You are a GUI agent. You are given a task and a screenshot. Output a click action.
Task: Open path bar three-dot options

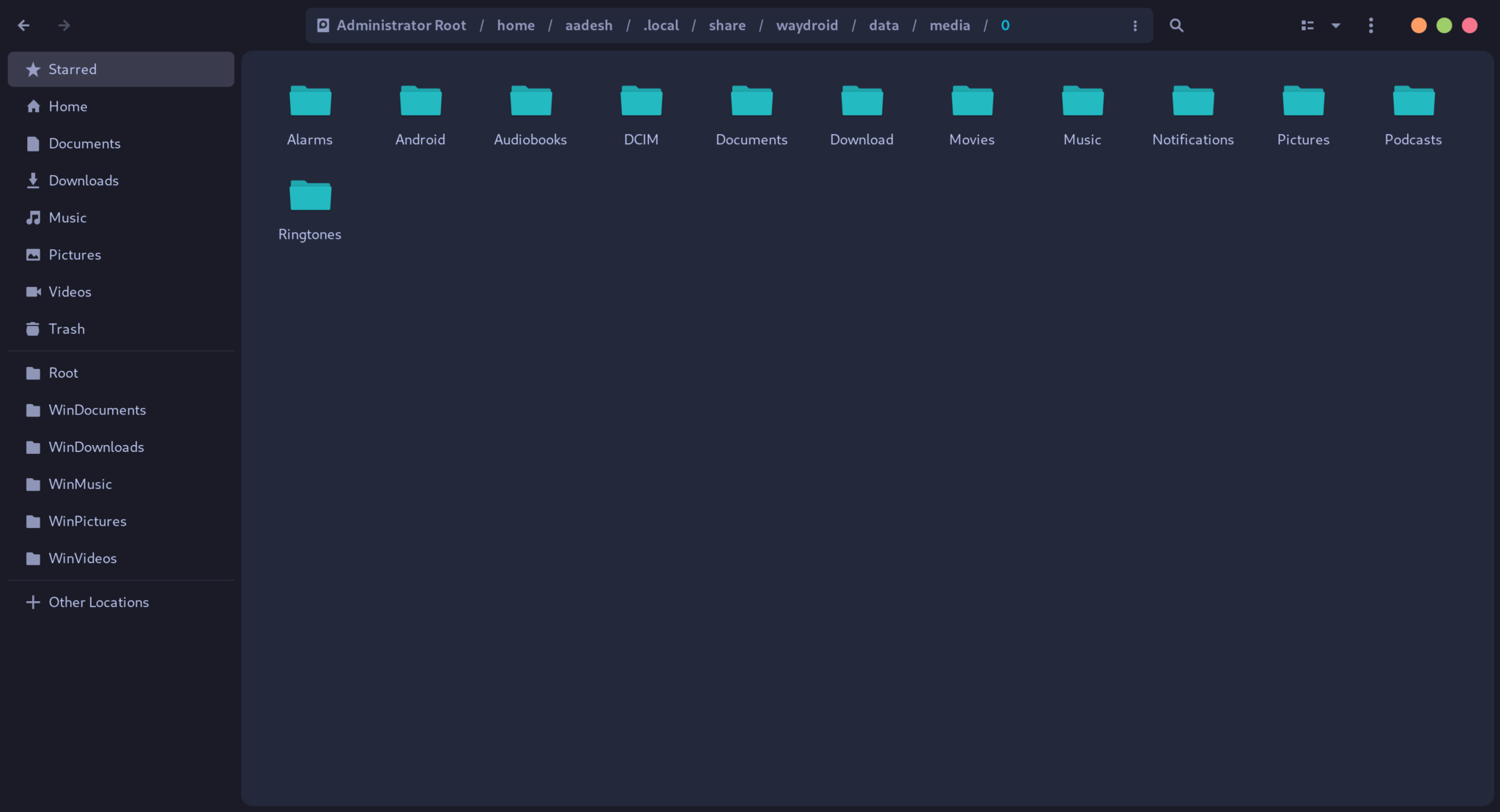(1135, 26)
